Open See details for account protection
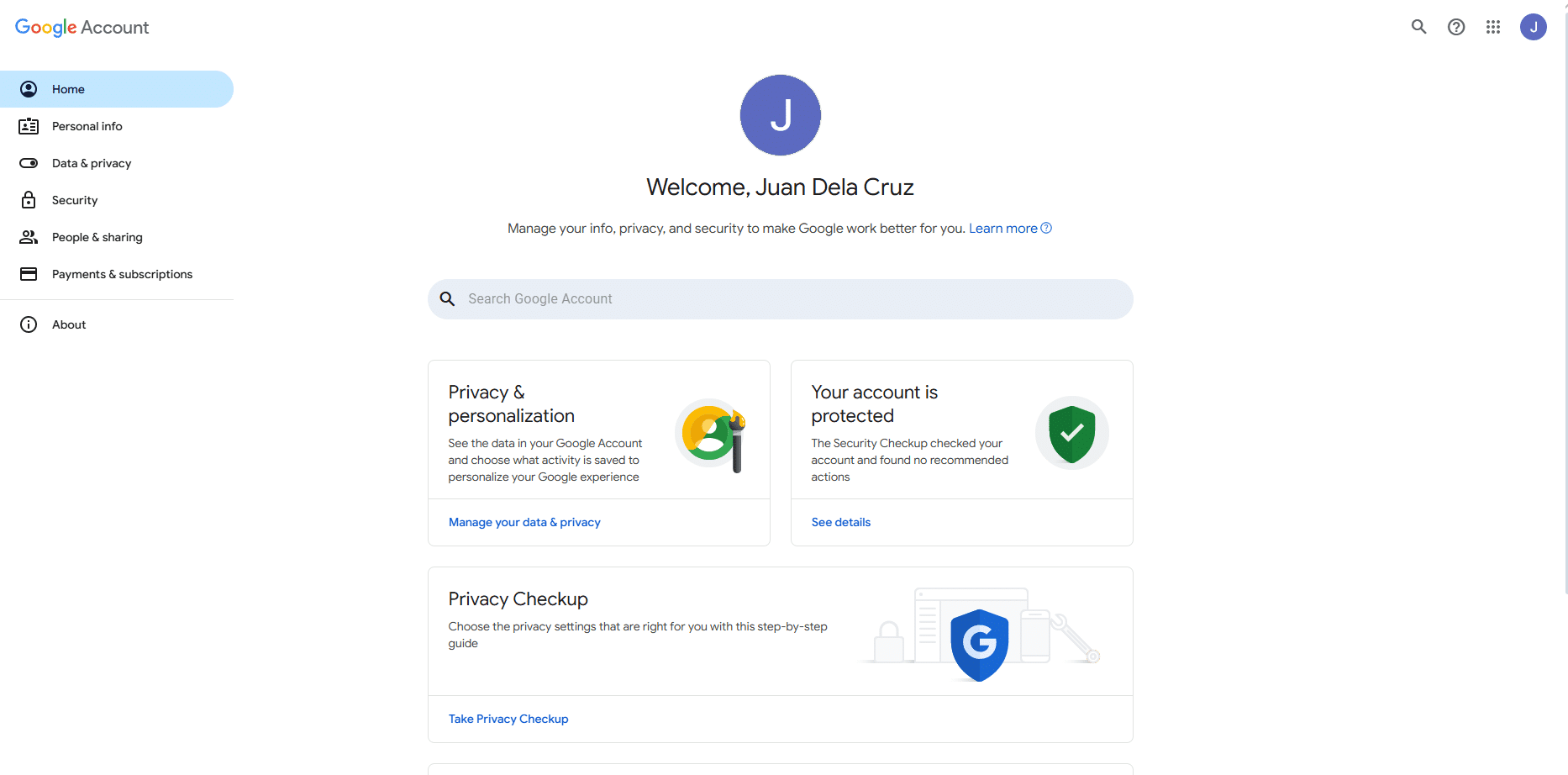This screenshot has width=1568, height=775. [x=841, y=522]
